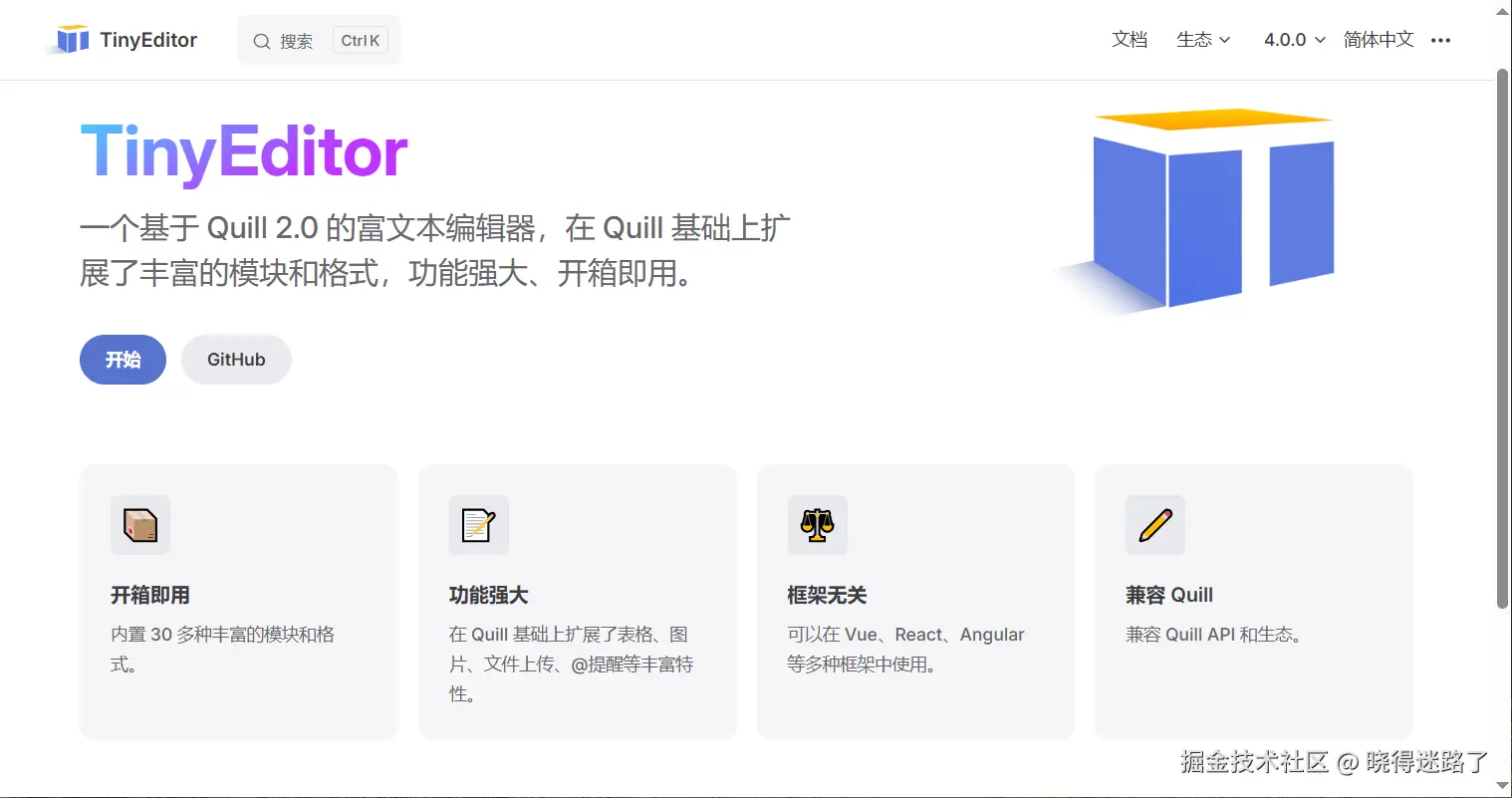Screen dimensions: 1512x798
Task: Expand the 生态 dropdown menu
Action: pyautogui.click(x=1203, y=40)
